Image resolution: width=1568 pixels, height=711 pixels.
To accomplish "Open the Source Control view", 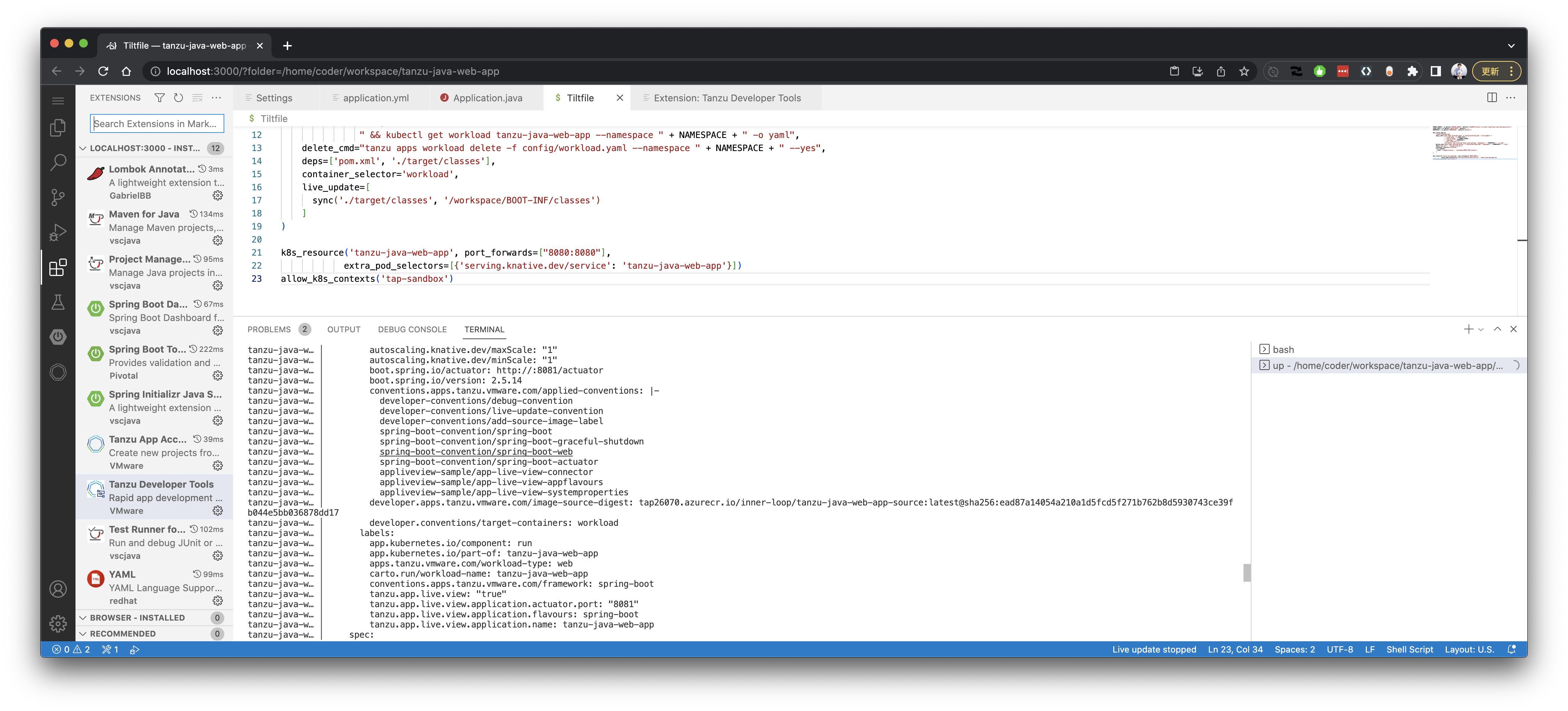I will click(58, 197).
